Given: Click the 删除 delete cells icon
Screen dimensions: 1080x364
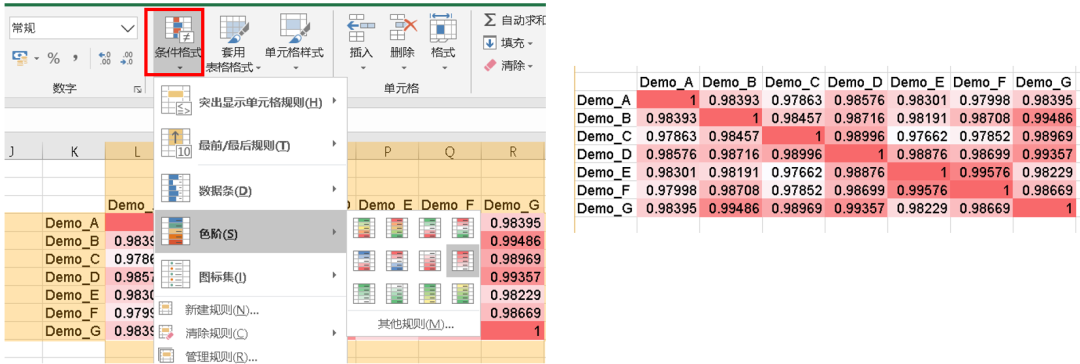Looking at the screenshot, I should pos(403,29).
